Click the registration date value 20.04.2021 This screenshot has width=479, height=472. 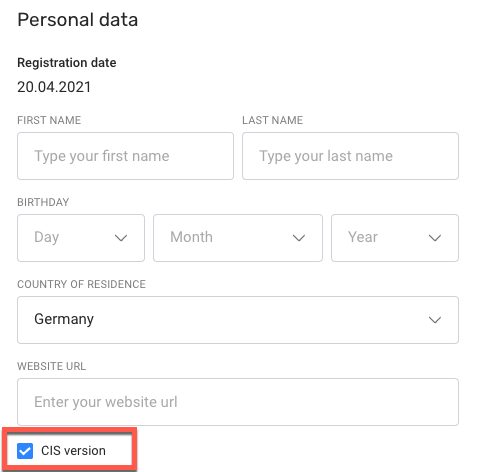point(54,87)
